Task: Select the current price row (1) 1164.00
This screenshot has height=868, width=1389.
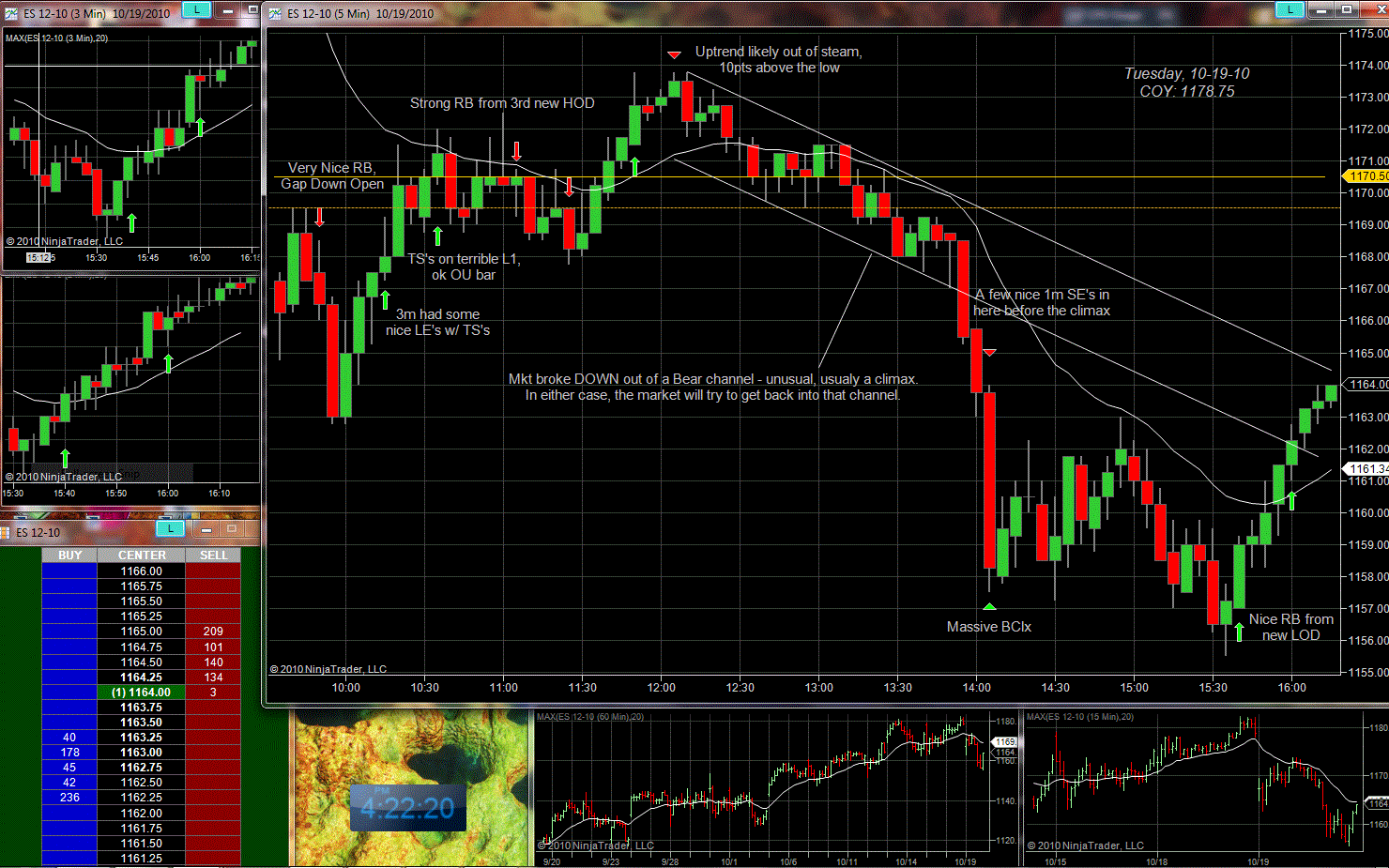Action: pyautogui.click(x=141, y=693)
